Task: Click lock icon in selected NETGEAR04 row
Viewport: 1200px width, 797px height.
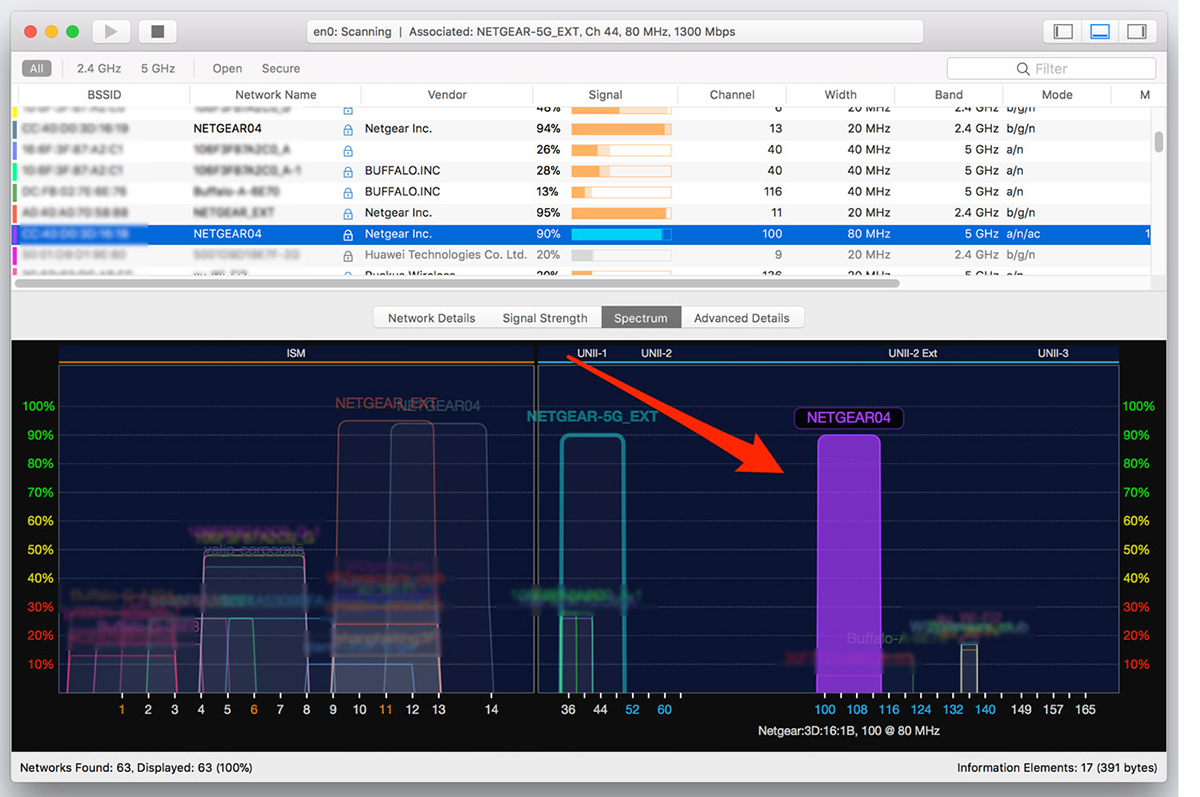Action: pos(348,234)
